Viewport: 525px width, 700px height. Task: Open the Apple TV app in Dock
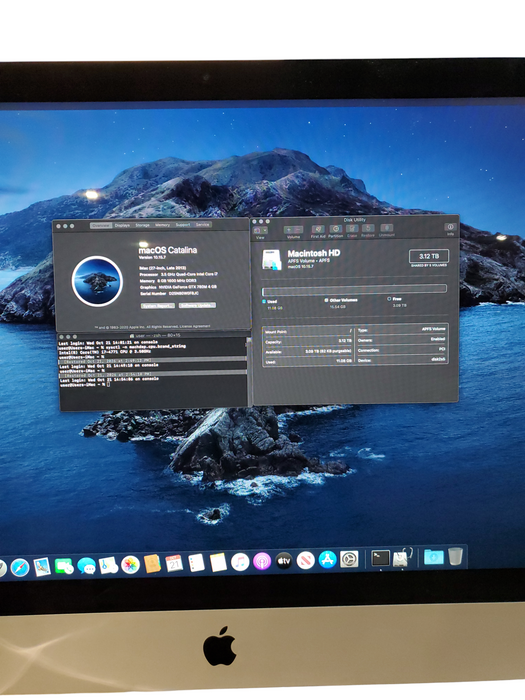284,561
